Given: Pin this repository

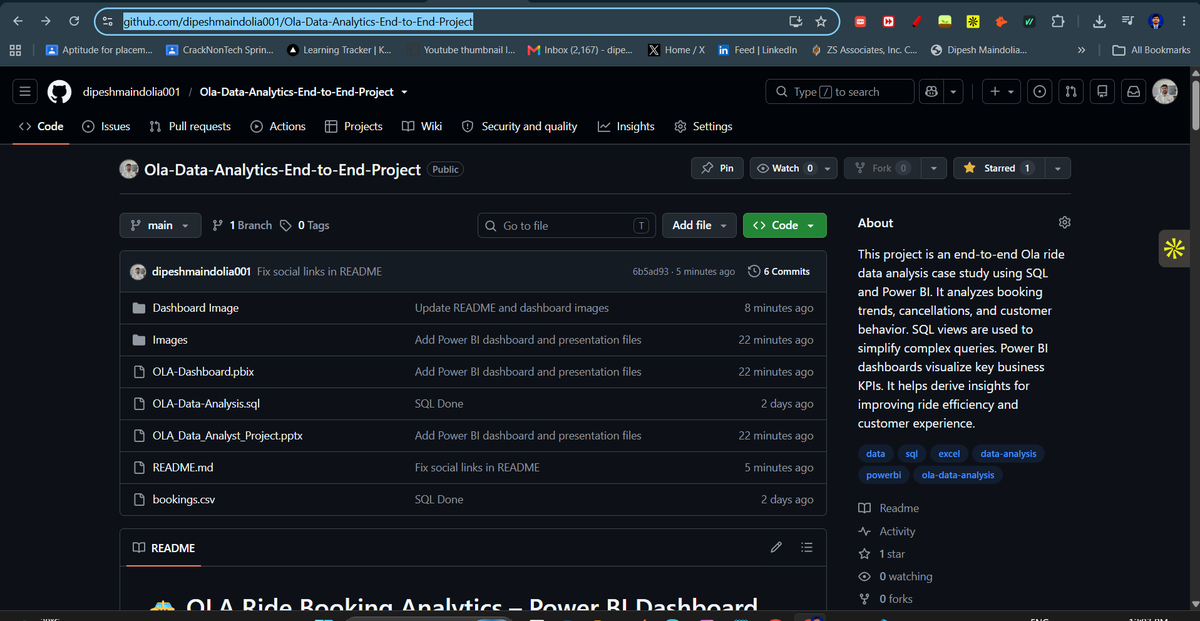Looking at the screenshot, I should click(718, 168).
